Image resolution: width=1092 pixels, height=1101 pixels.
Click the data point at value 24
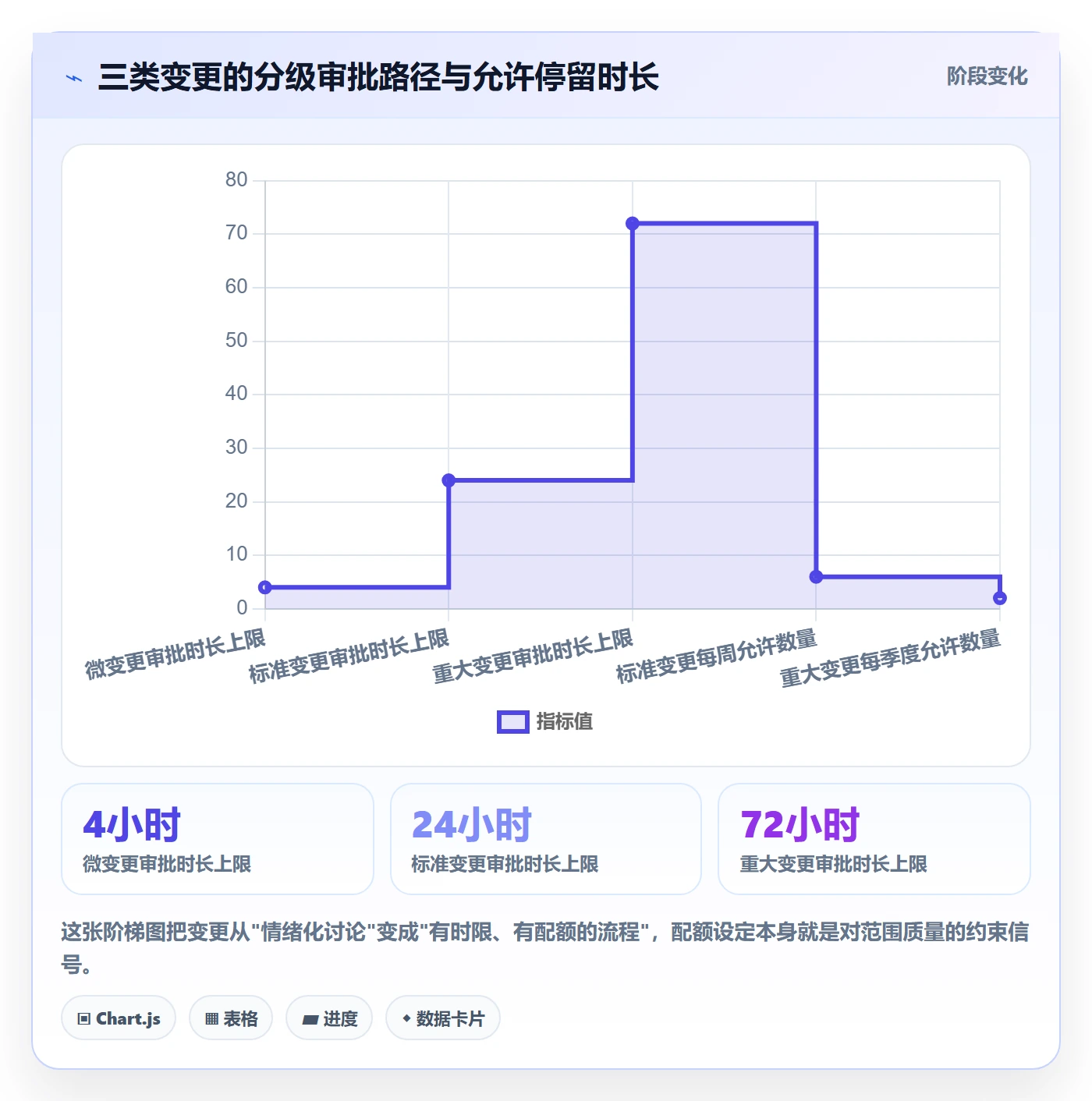[448, 480]
